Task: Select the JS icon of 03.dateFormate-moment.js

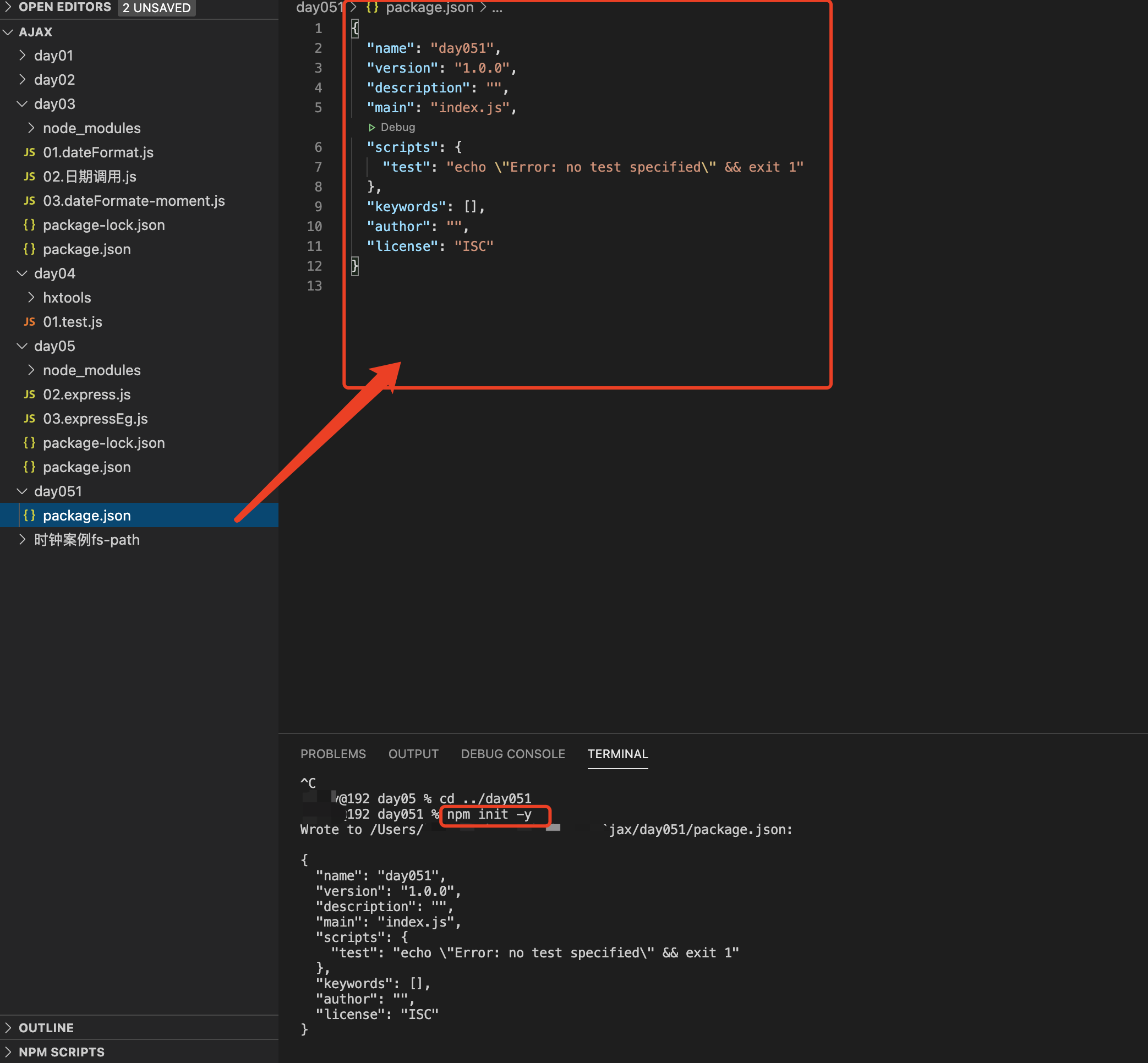Action: point(29,201)
